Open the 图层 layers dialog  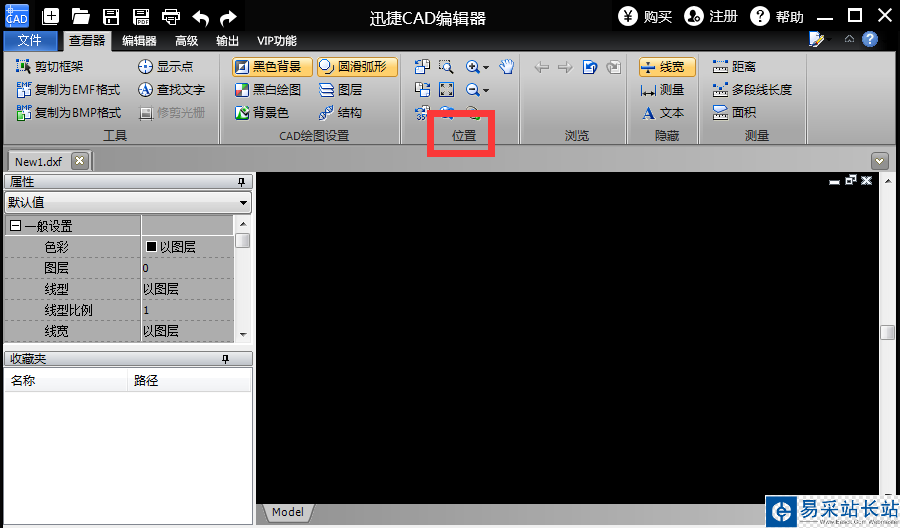pyautogui.click(x=341, y=90)
